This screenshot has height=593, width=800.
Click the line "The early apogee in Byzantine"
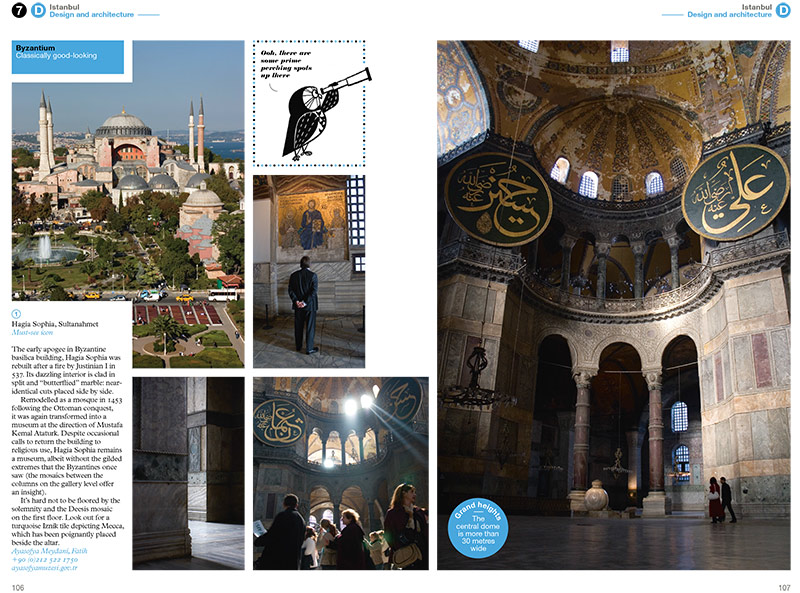(x=59, y=349)
